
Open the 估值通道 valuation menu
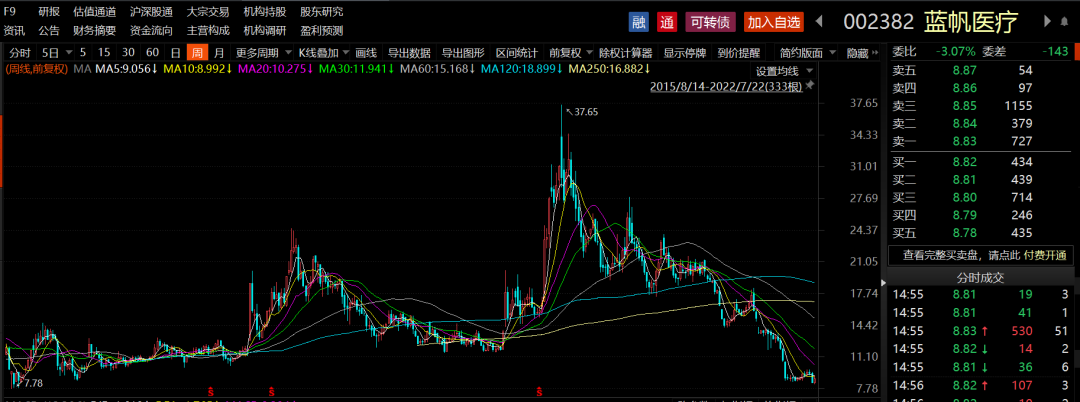click(94, 12)
